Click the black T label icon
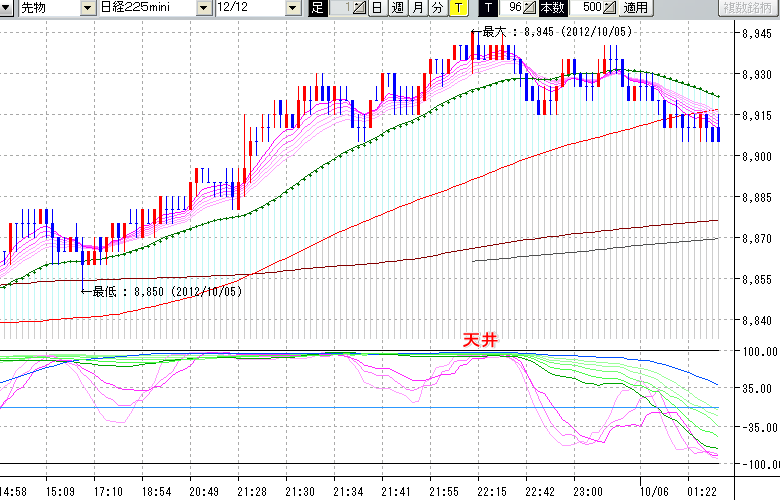 (x=490, y=8)
